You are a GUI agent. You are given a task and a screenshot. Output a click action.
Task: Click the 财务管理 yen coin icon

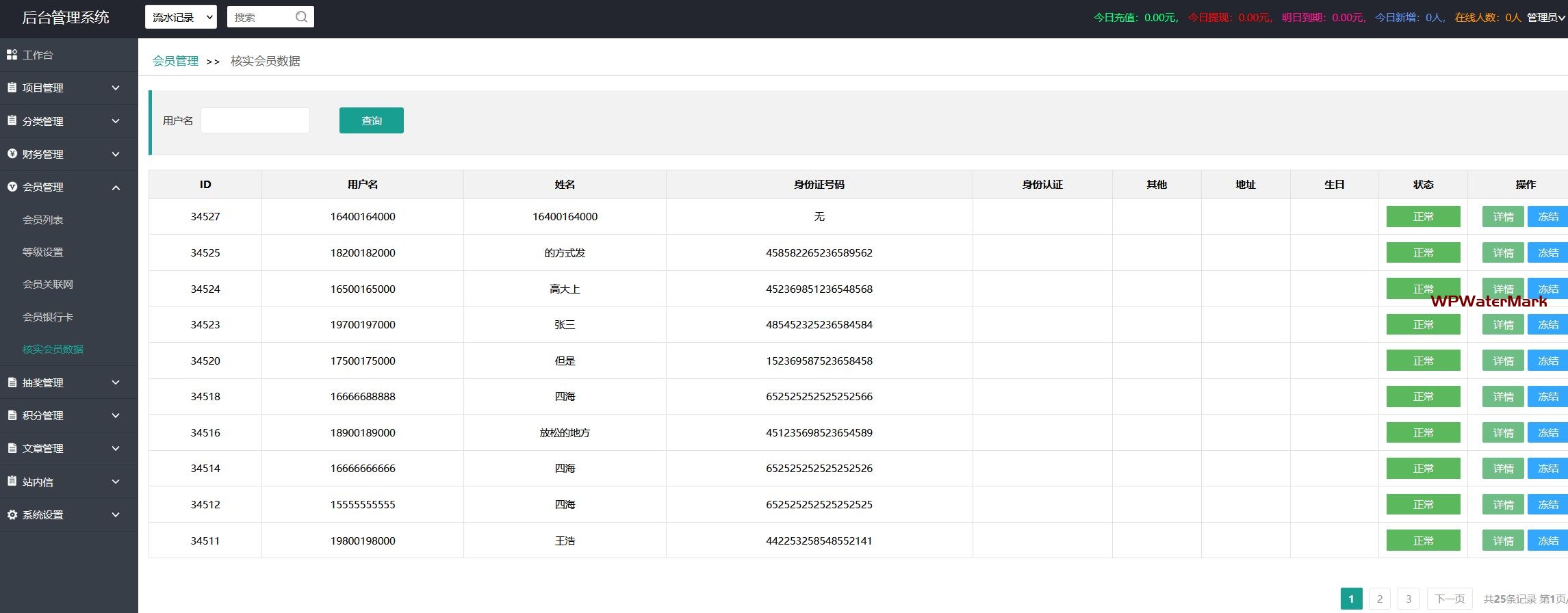point(12,154)
